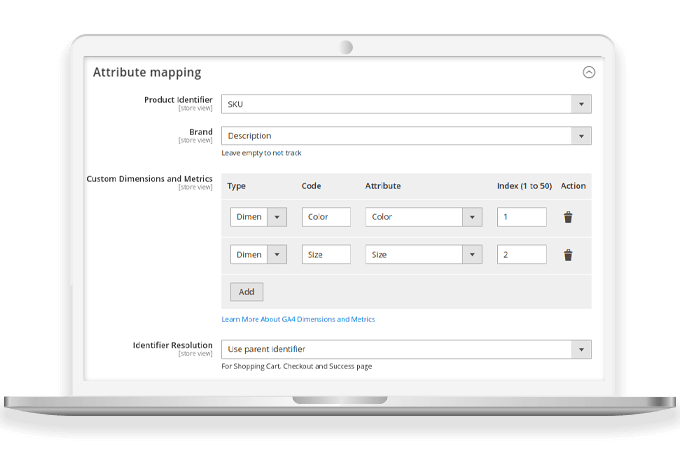Click the 'Leave empty to not track' note
The width and height of the screenshot is (680, 450).
(x=261, y=153)
